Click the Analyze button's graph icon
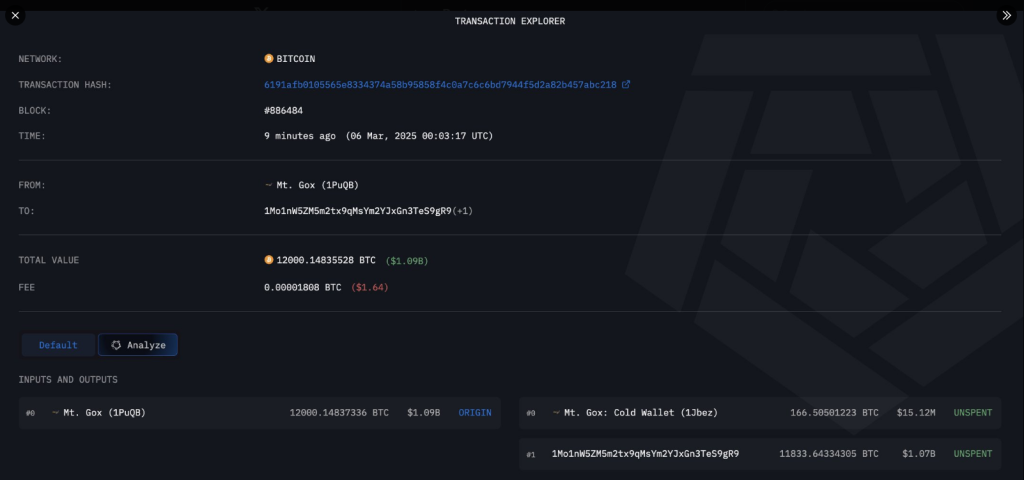The height and width of the screenshot is (480, 1024). (116, 345)
